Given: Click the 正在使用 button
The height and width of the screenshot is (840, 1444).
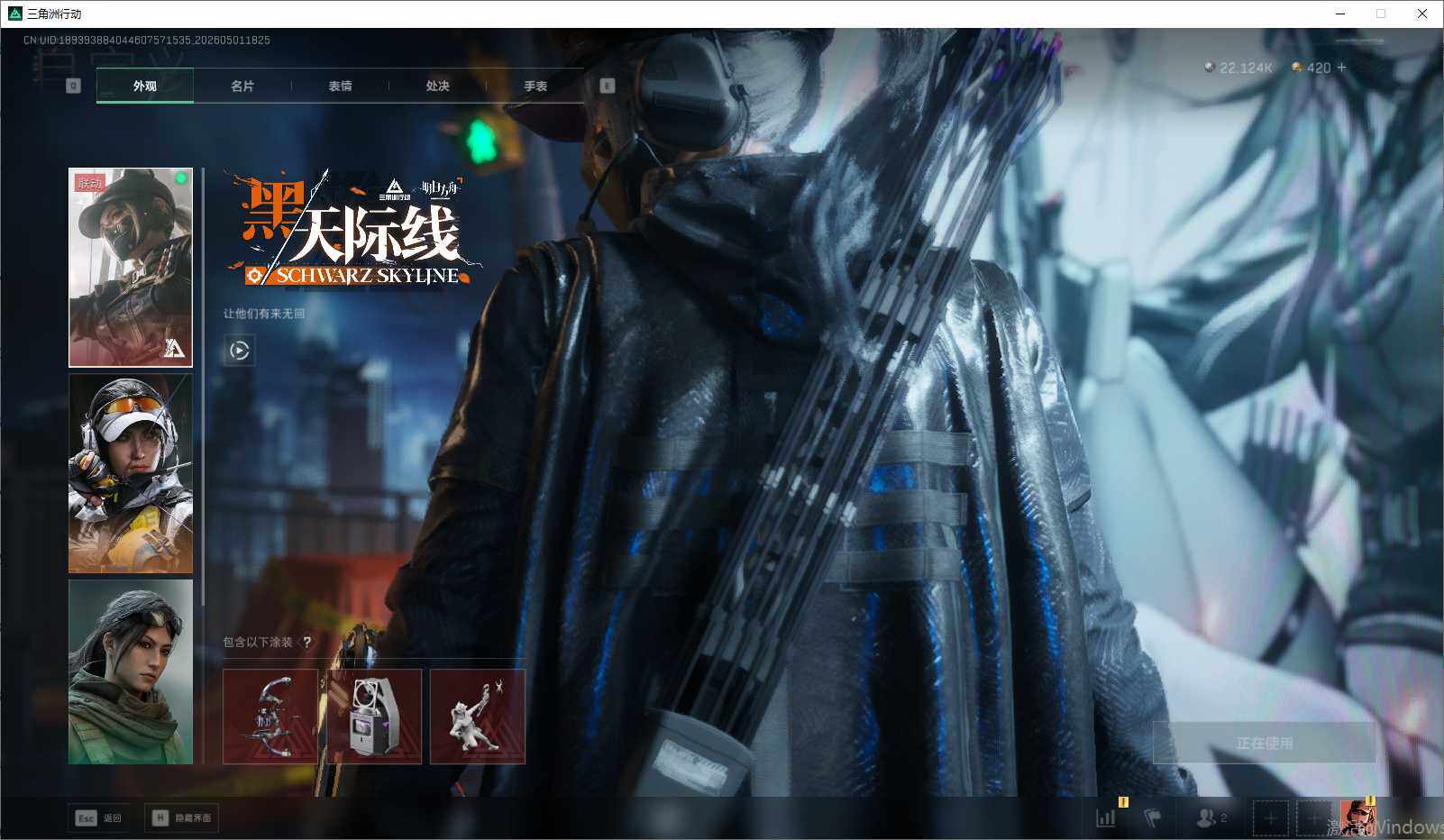Looking at the screenshot, I should pos(1265,743).
